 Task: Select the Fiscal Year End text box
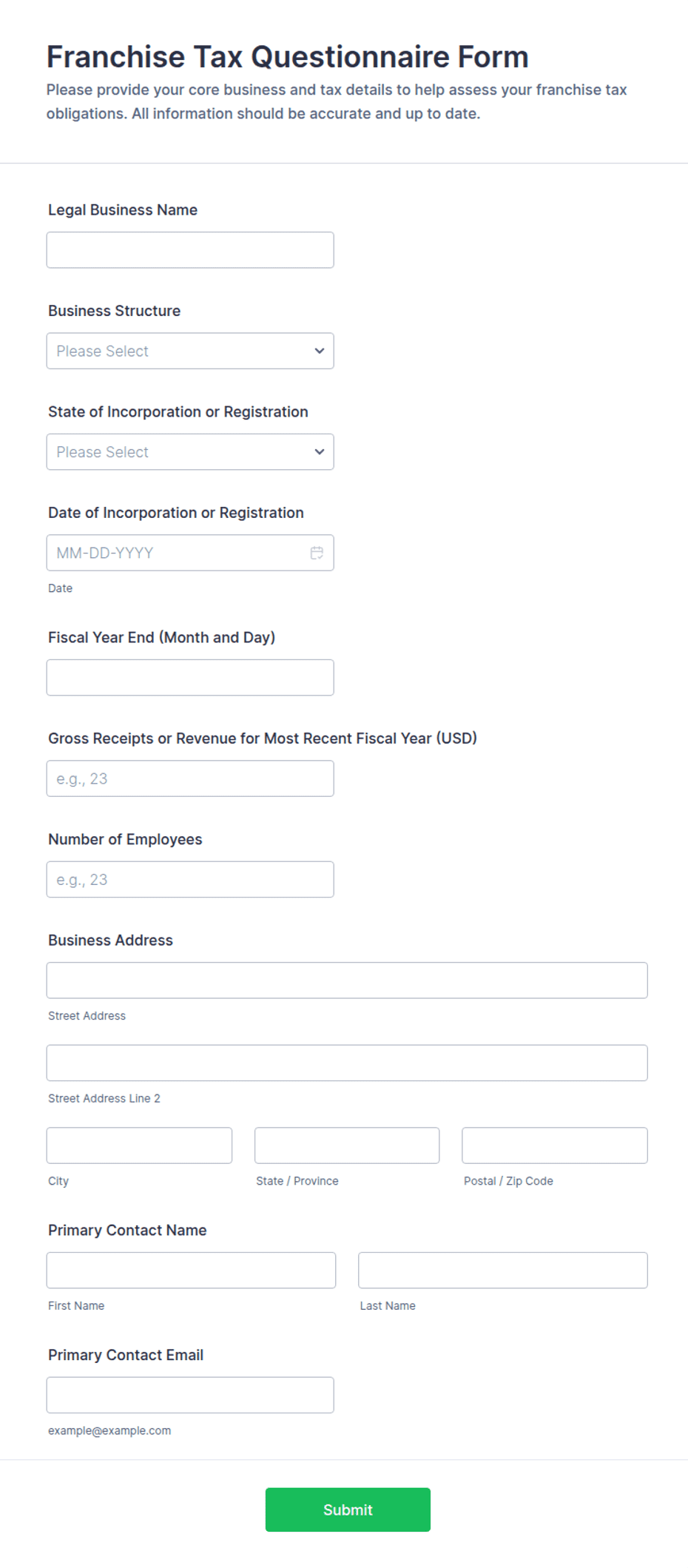click(x=190, y=677)
